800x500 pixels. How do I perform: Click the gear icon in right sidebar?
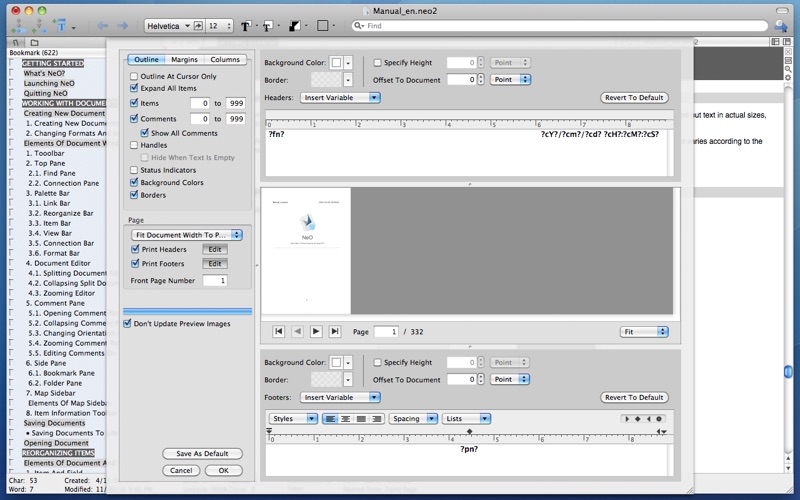point(788,78)
